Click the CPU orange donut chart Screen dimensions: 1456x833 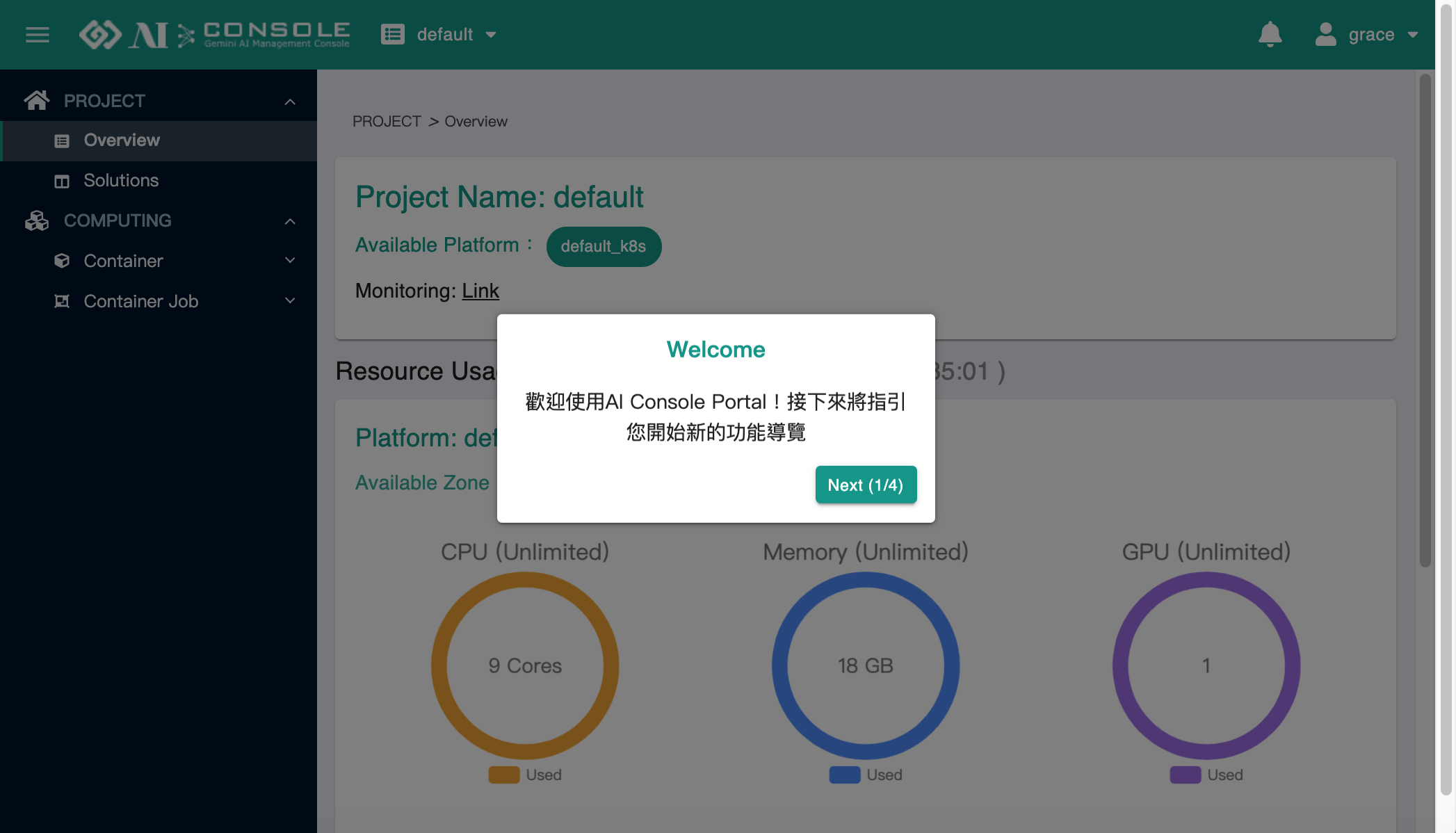pyautogui.click(x=525, y=665)
